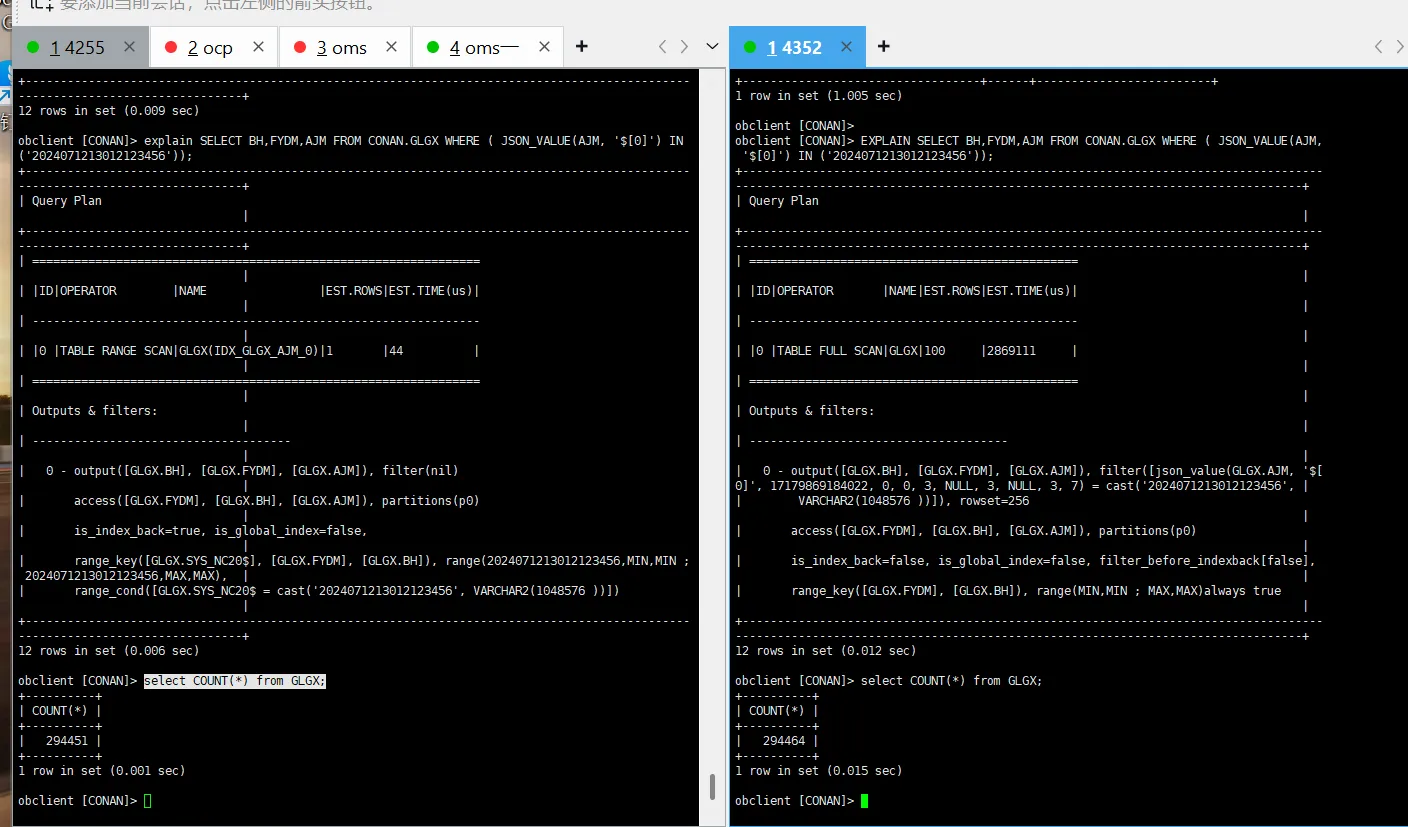Click the right terminal command prompt cursor

tap(865, 801)
